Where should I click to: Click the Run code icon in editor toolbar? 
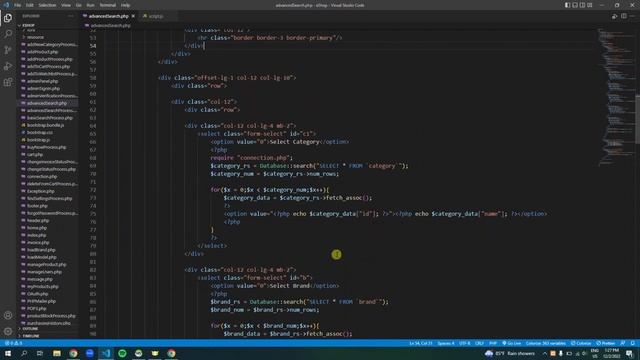[614, 16]
